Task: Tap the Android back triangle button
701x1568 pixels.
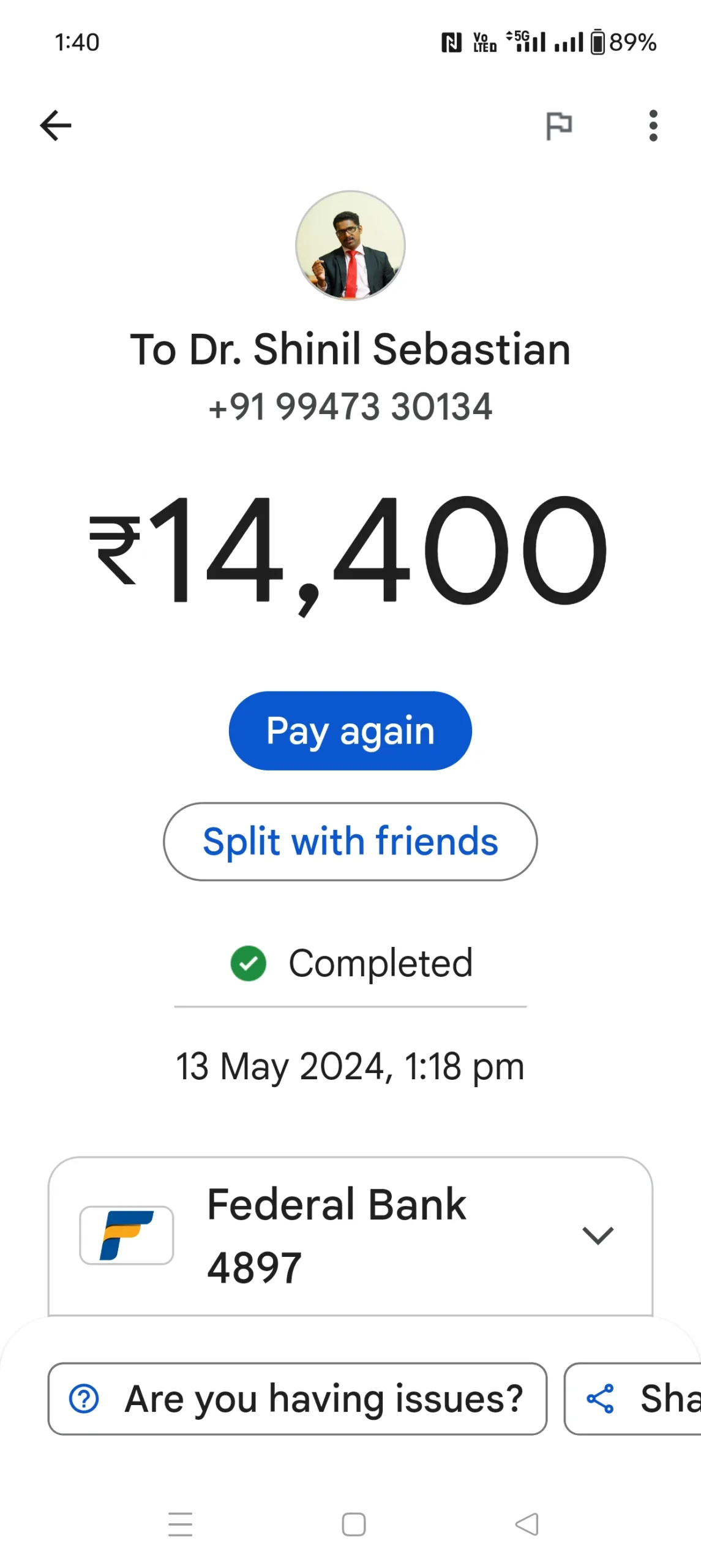Action: pos(527,1525)
